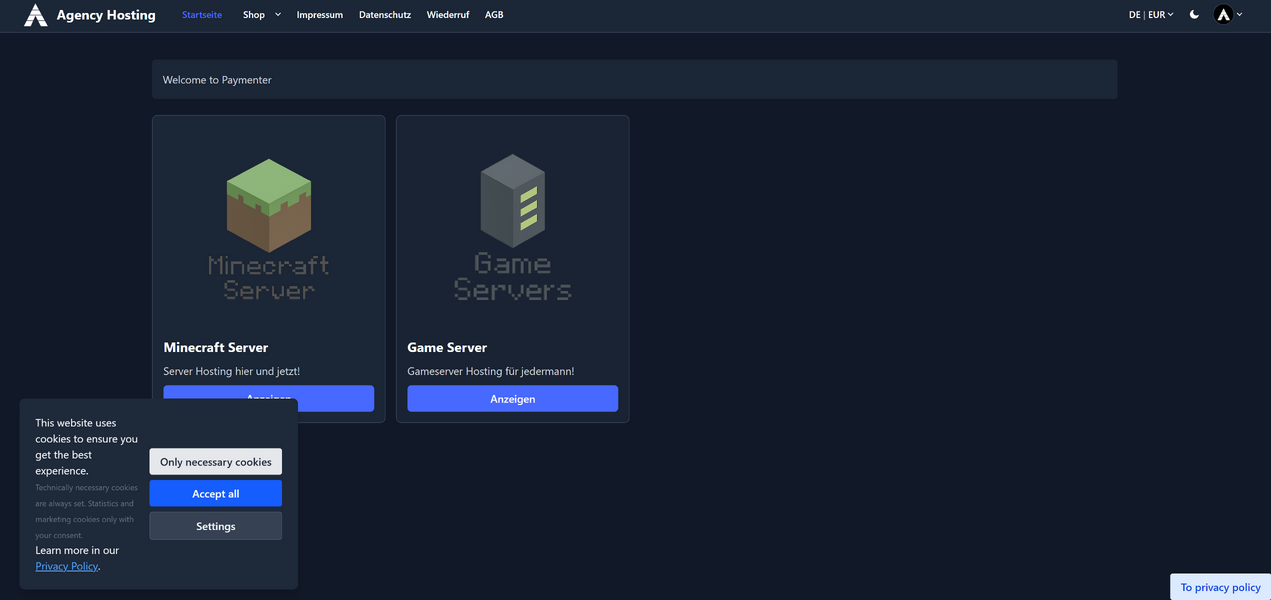Open the user avatar menu
This screenshot has height=600, width=1271.
pos(1223,15)
